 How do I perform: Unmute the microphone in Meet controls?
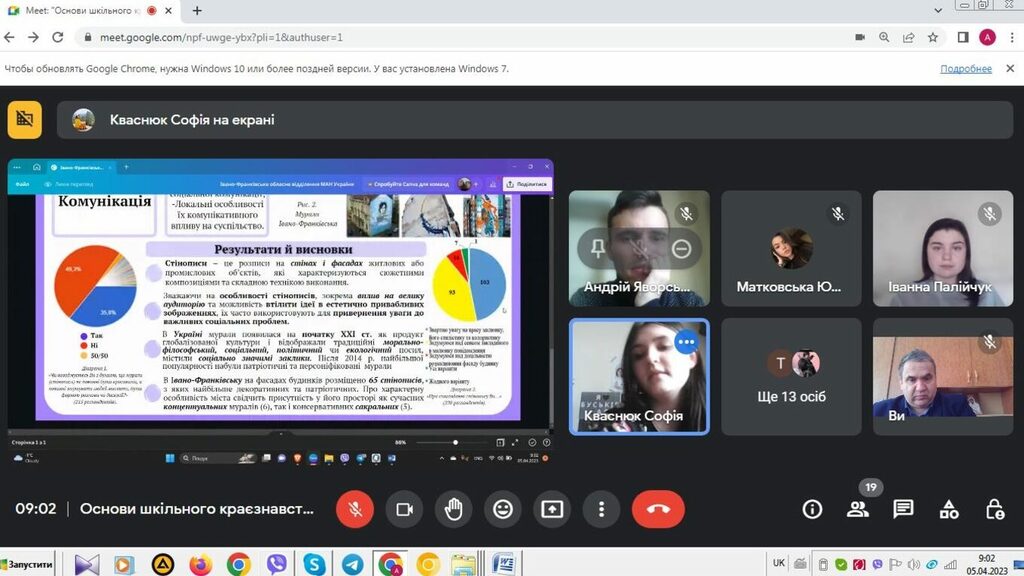click(354, 509)
